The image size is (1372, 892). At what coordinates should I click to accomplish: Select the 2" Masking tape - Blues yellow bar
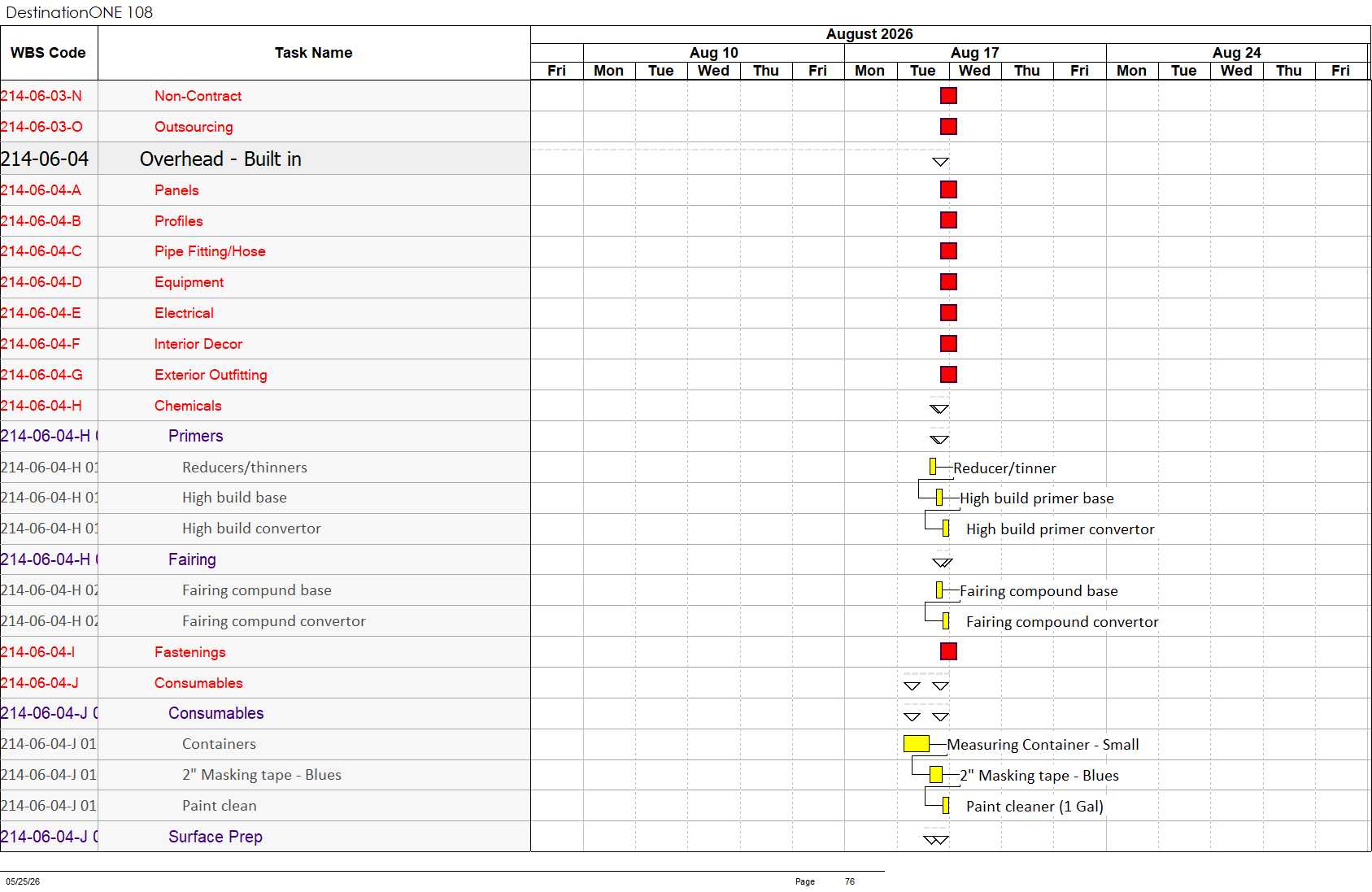click(936, 774)
